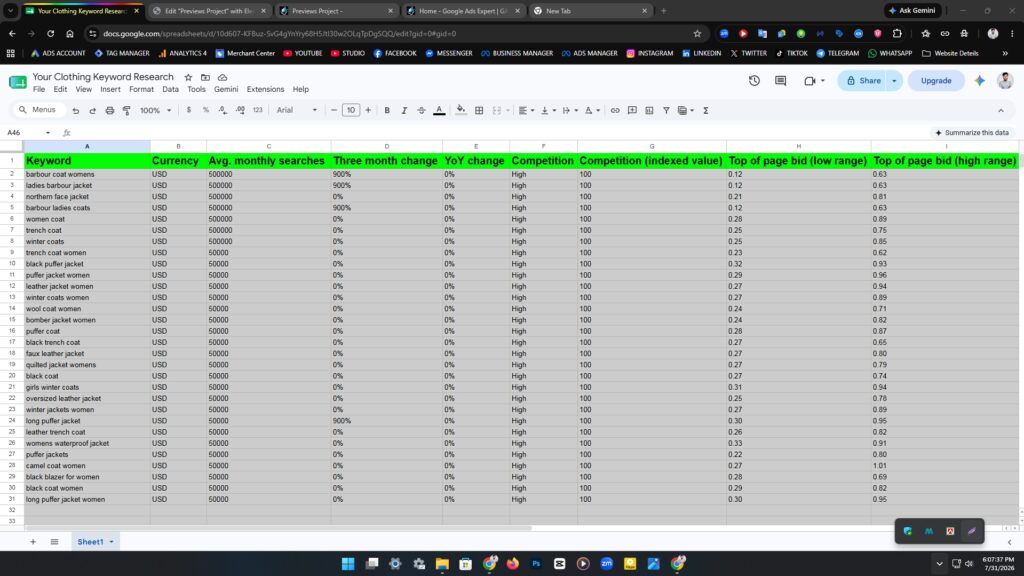Decrease font size with minus button
Screen dimensions: 1024x576
[x=334, y=110]
